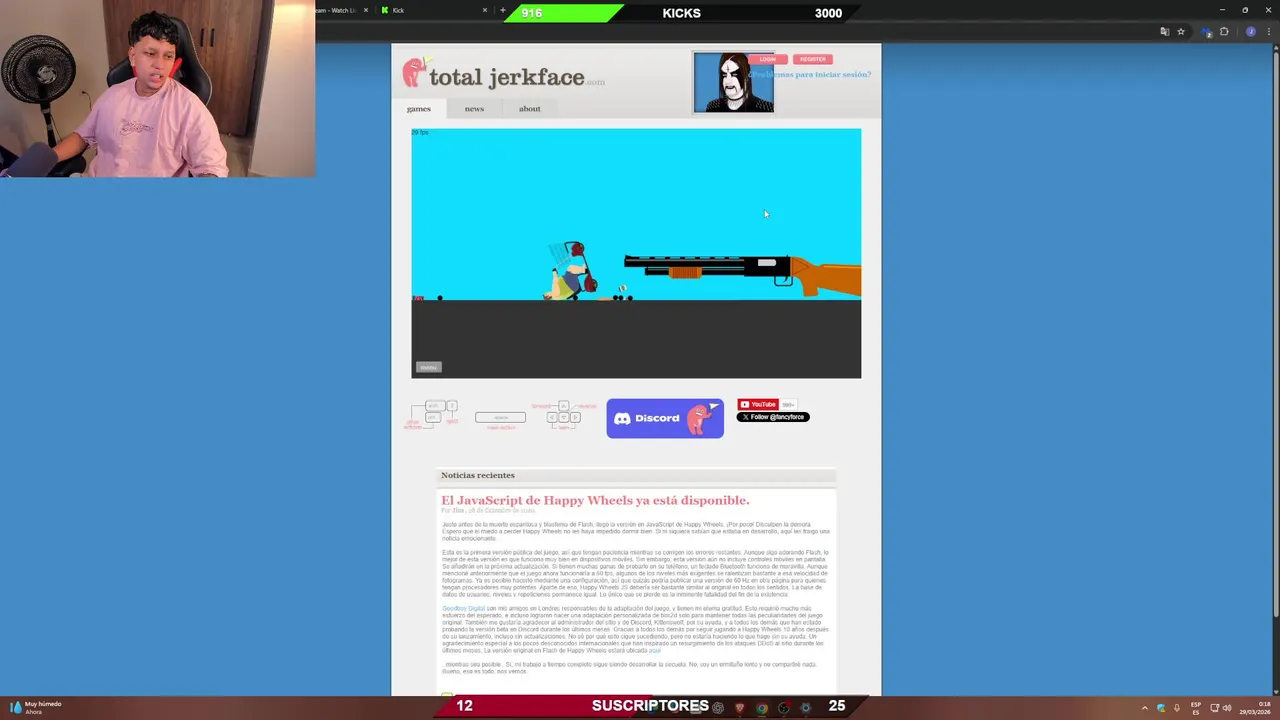Click the wheelchair character in the game
The width and height of the screenshot is (1280, 720).
[572, 270]
